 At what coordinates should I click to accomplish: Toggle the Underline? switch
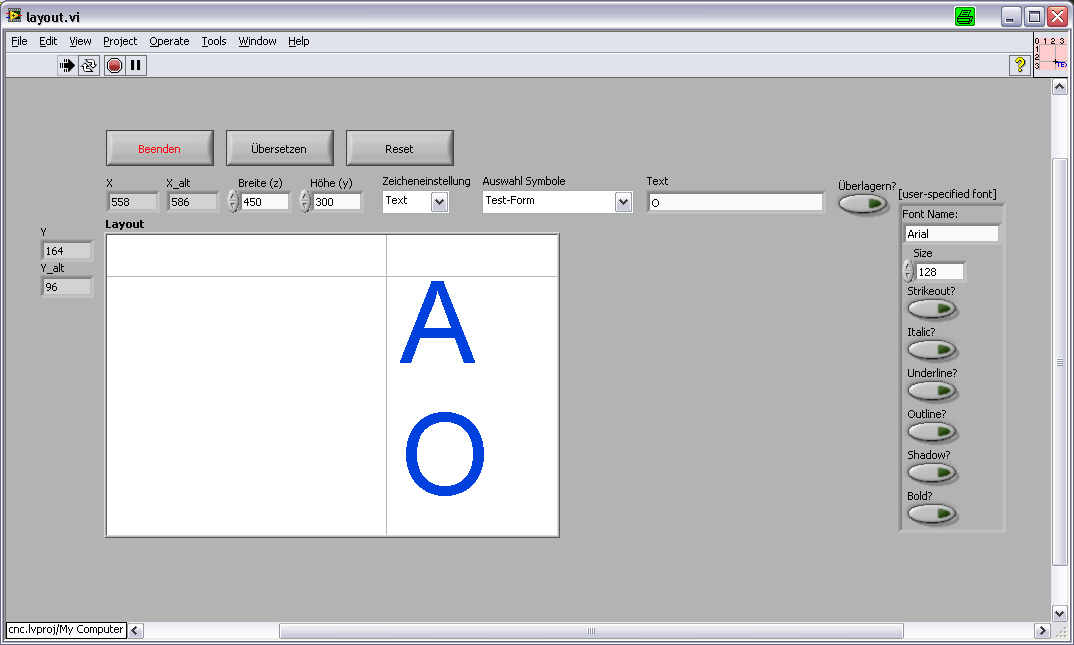click(x=932, y=392)
